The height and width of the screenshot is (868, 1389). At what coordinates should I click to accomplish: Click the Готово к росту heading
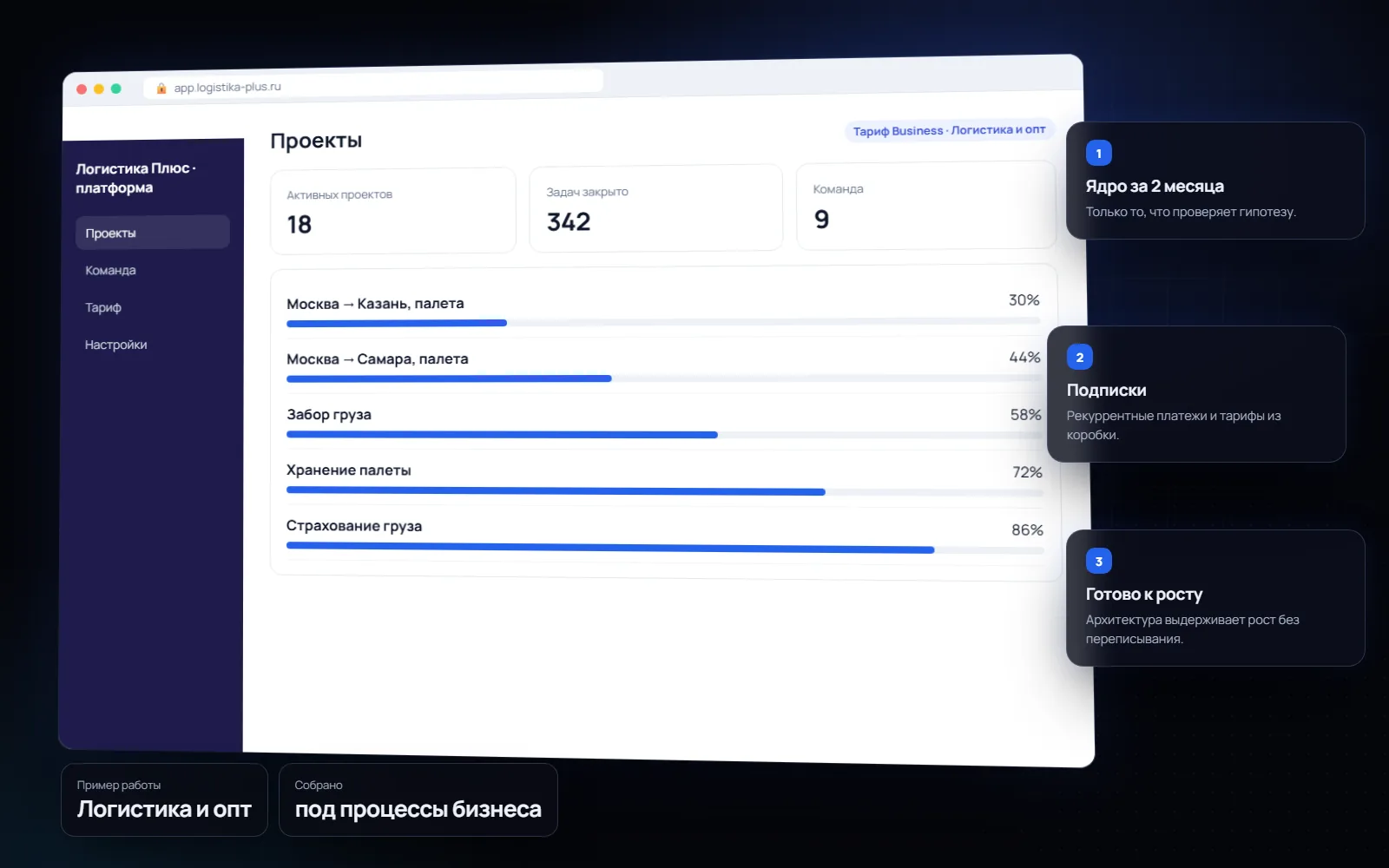(1143, 595)
